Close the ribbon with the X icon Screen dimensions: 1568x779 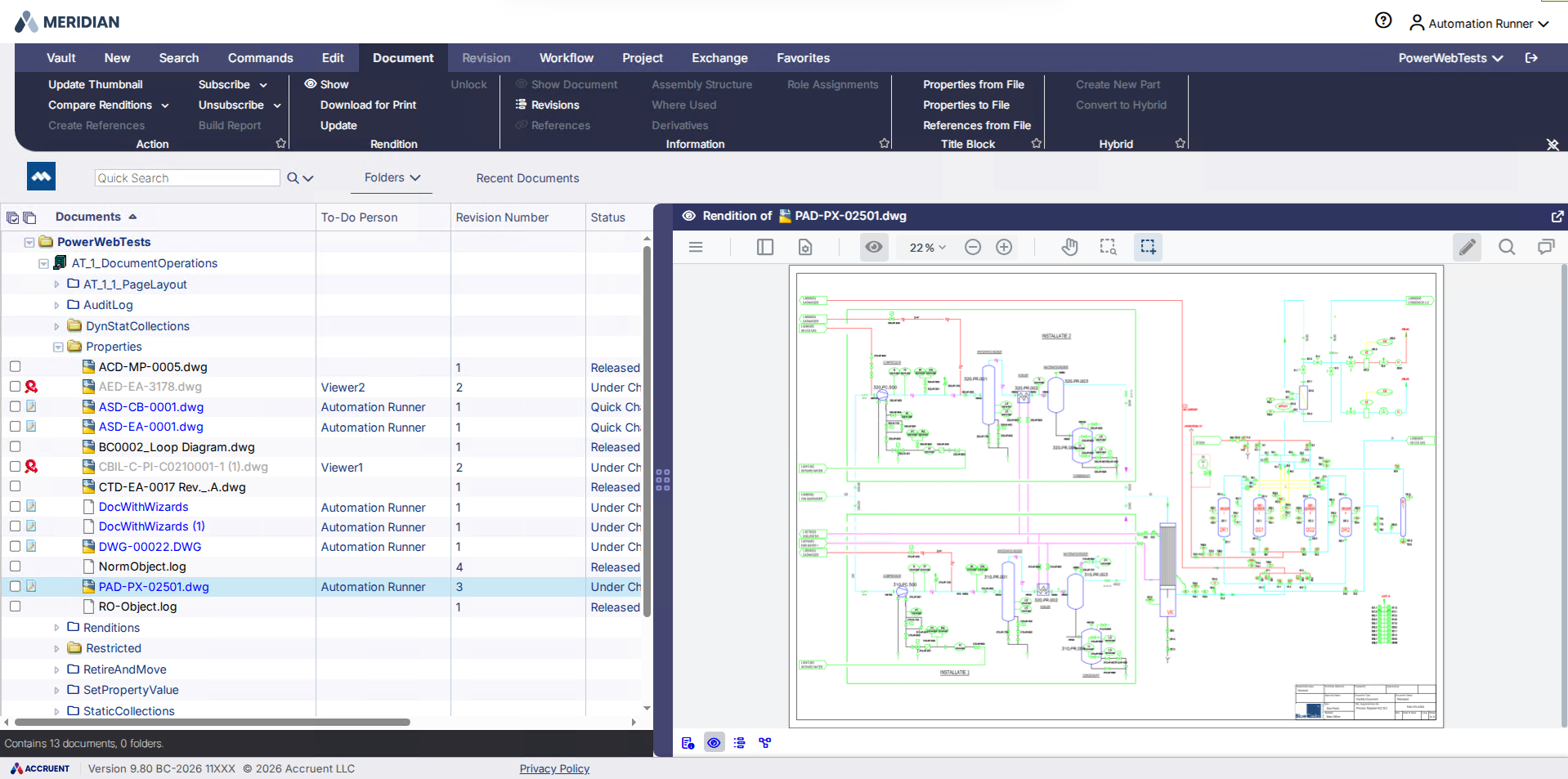1552,145
